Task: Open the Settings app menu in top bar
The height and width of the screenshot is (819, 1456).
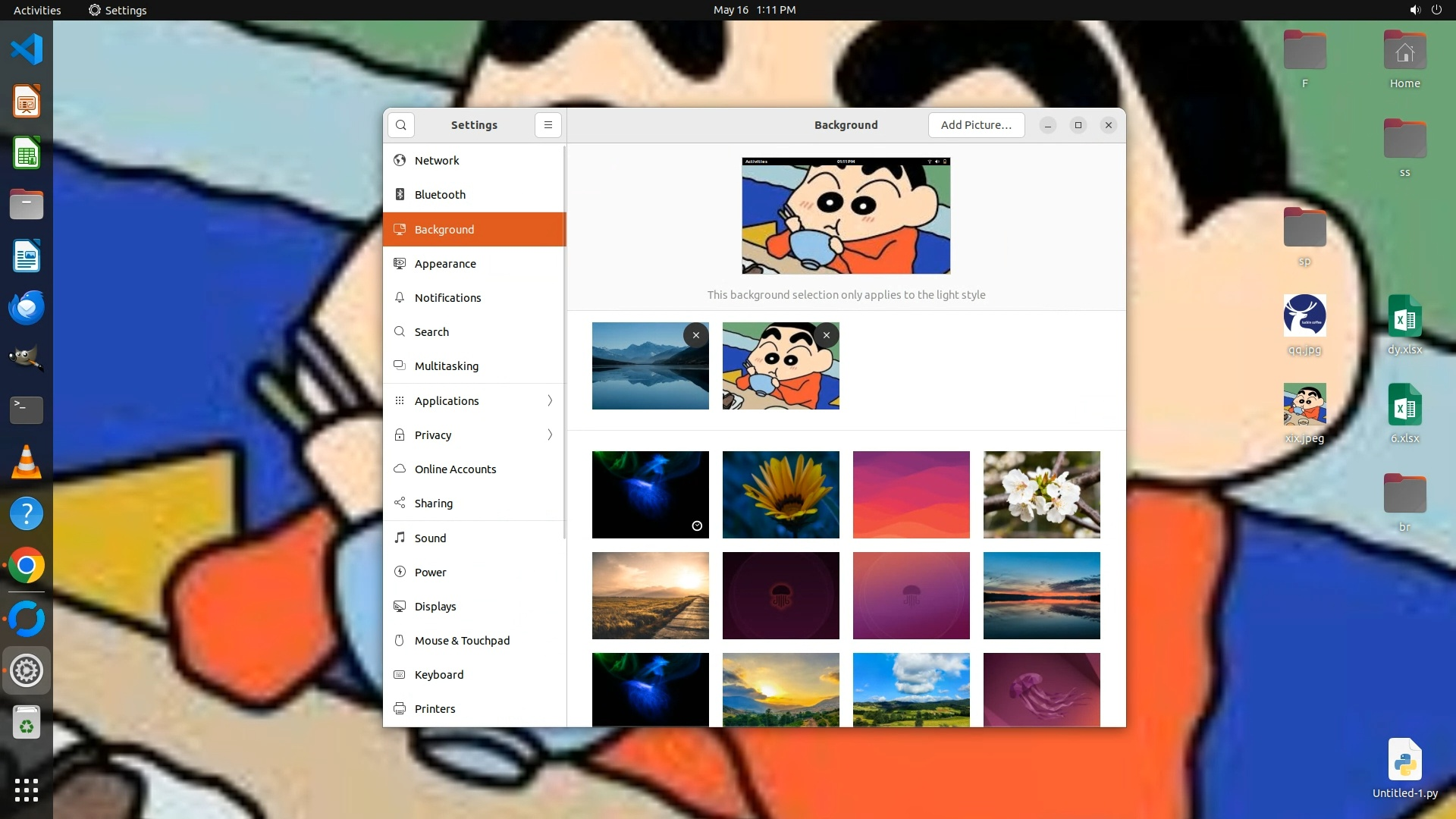Action: click(118, 10)
